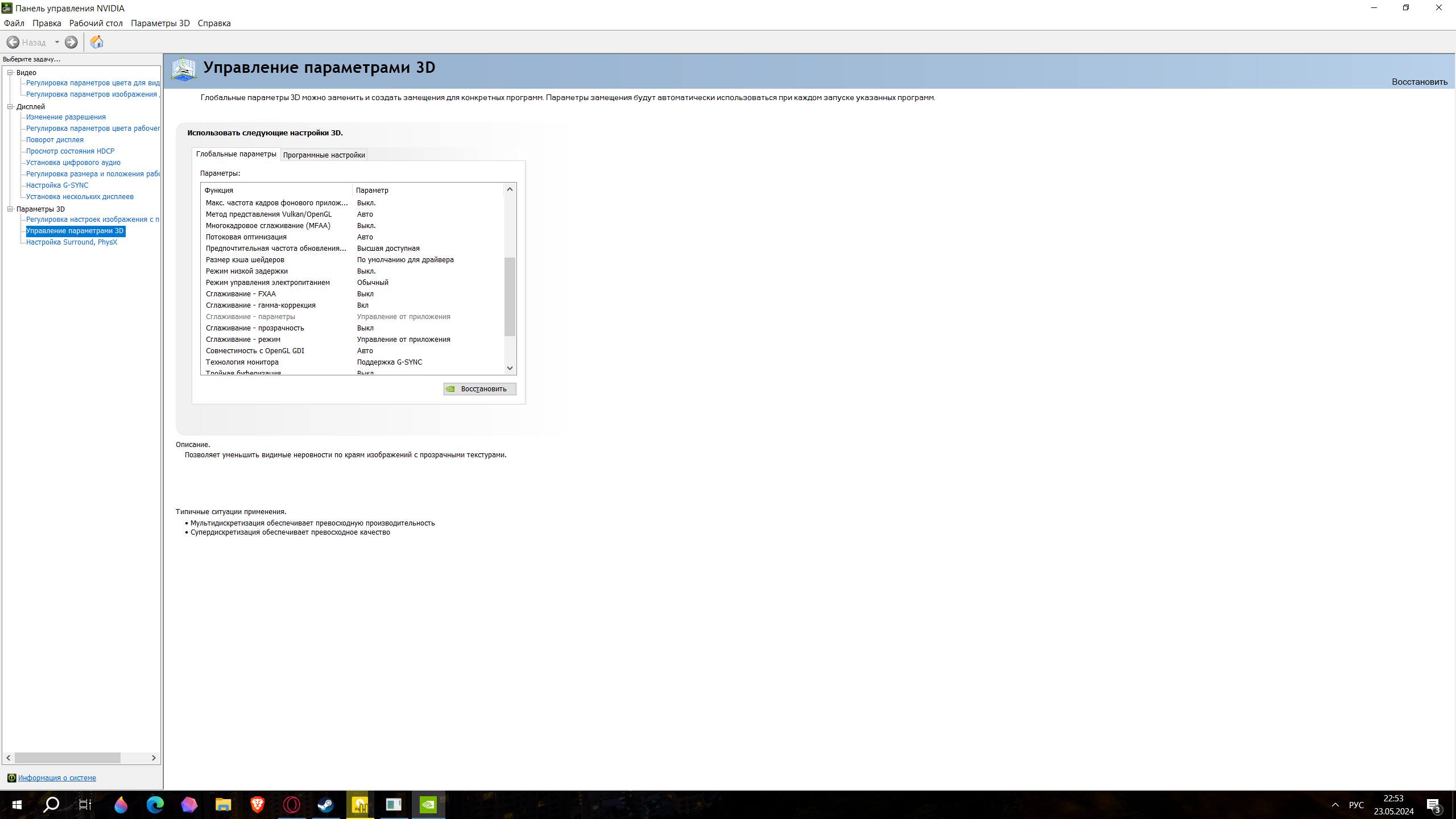
Task: Click the sidebar horizontal scrollbar right arrow
Action: click(154, 758)
